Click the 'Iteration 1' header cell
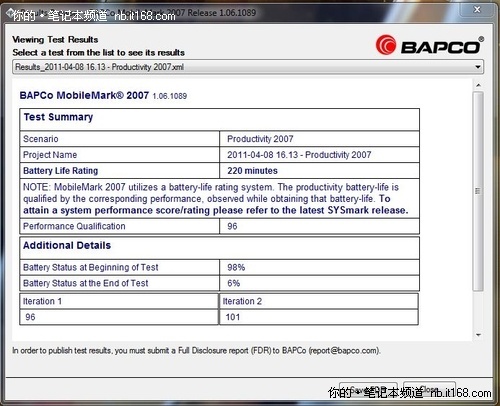500x406 pixels. pos(119,301)
